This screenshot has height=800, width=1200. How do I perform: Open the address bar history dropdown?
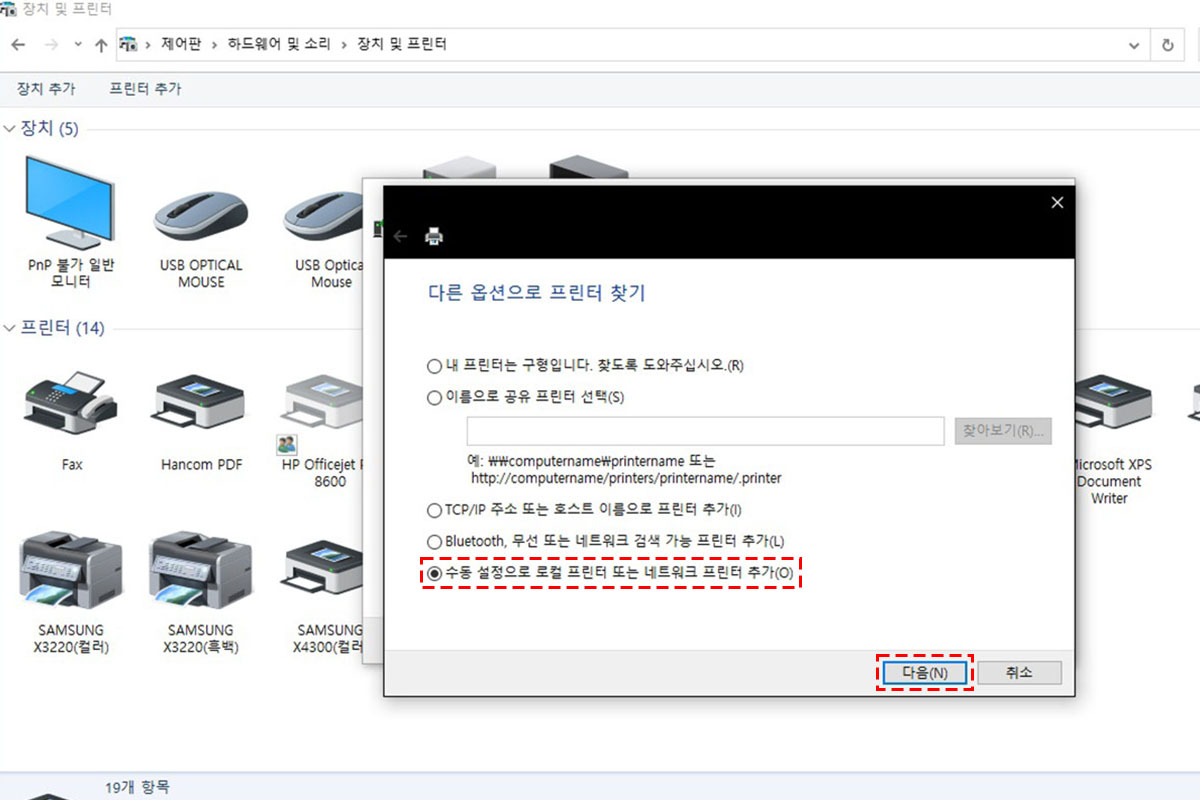(1134, 45)
